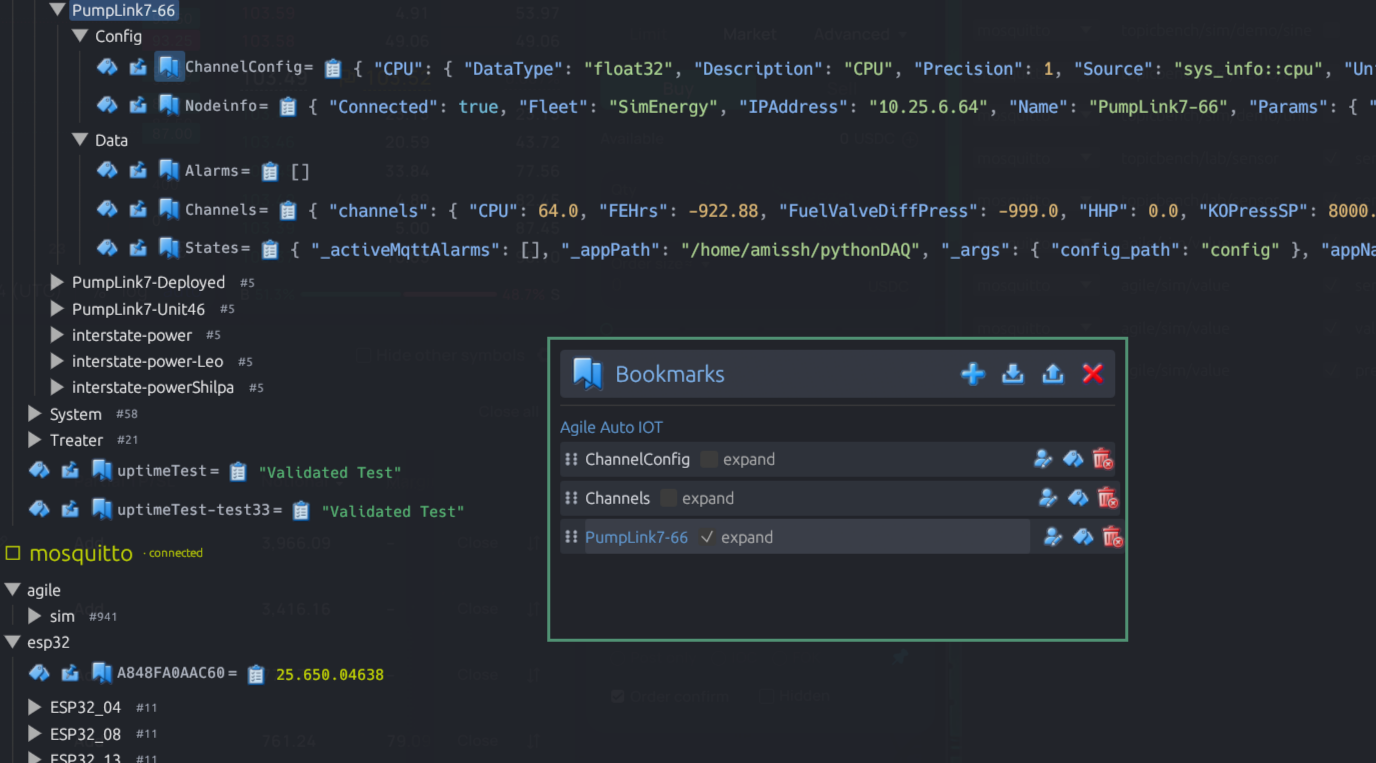Viewport: 1376px width, 763px height.
Task: Click the Bookmarks panel title
Action: (x=670, y=374)
